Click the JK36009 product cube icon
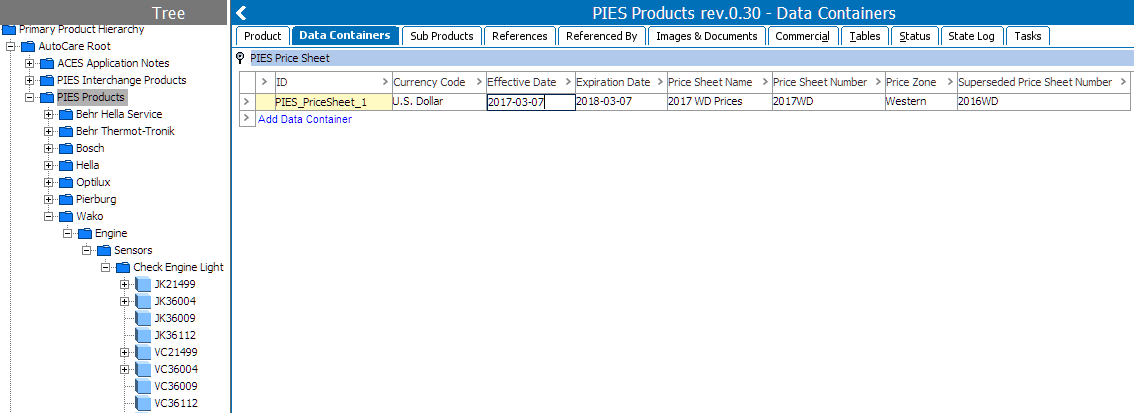 pyautogui.click(x=142, y=318)
